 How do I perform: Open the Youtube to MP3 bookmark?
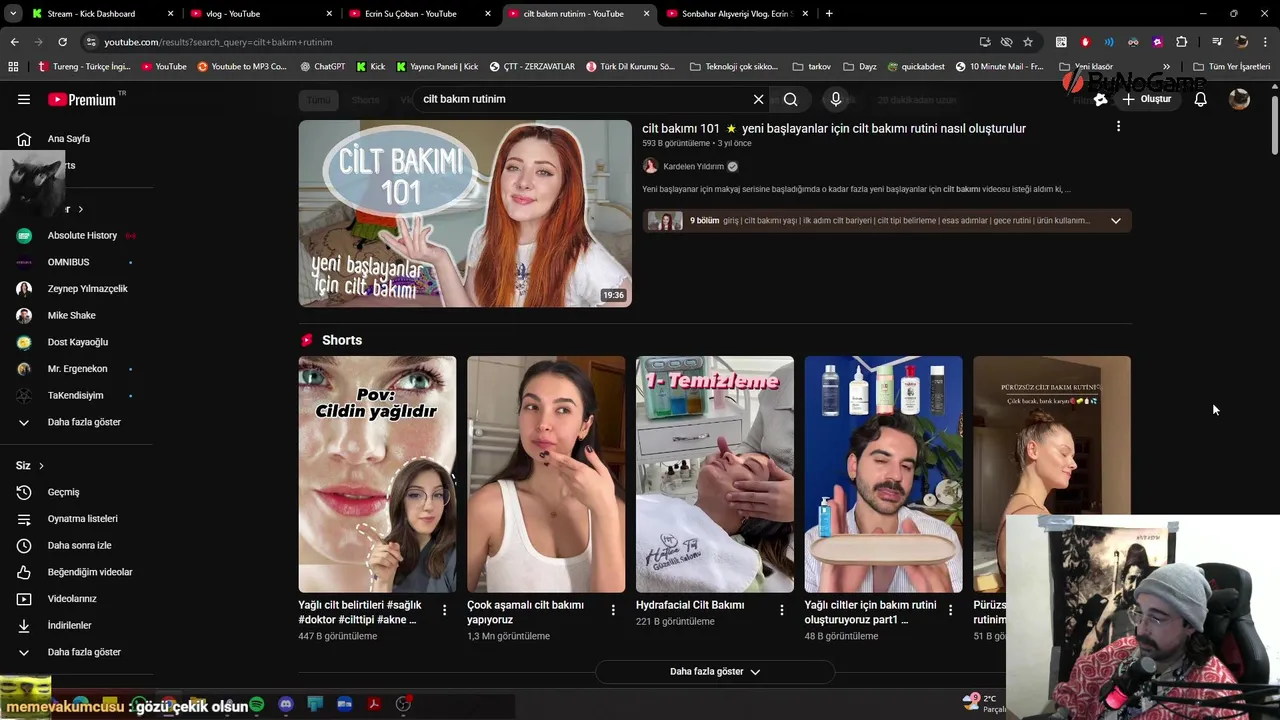point(242,67)
